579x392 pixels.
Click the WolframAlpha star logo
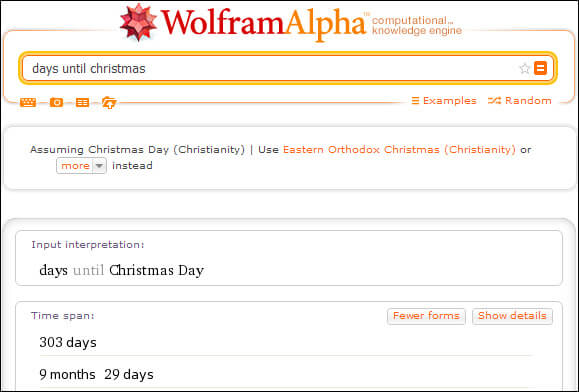[138, 22]
